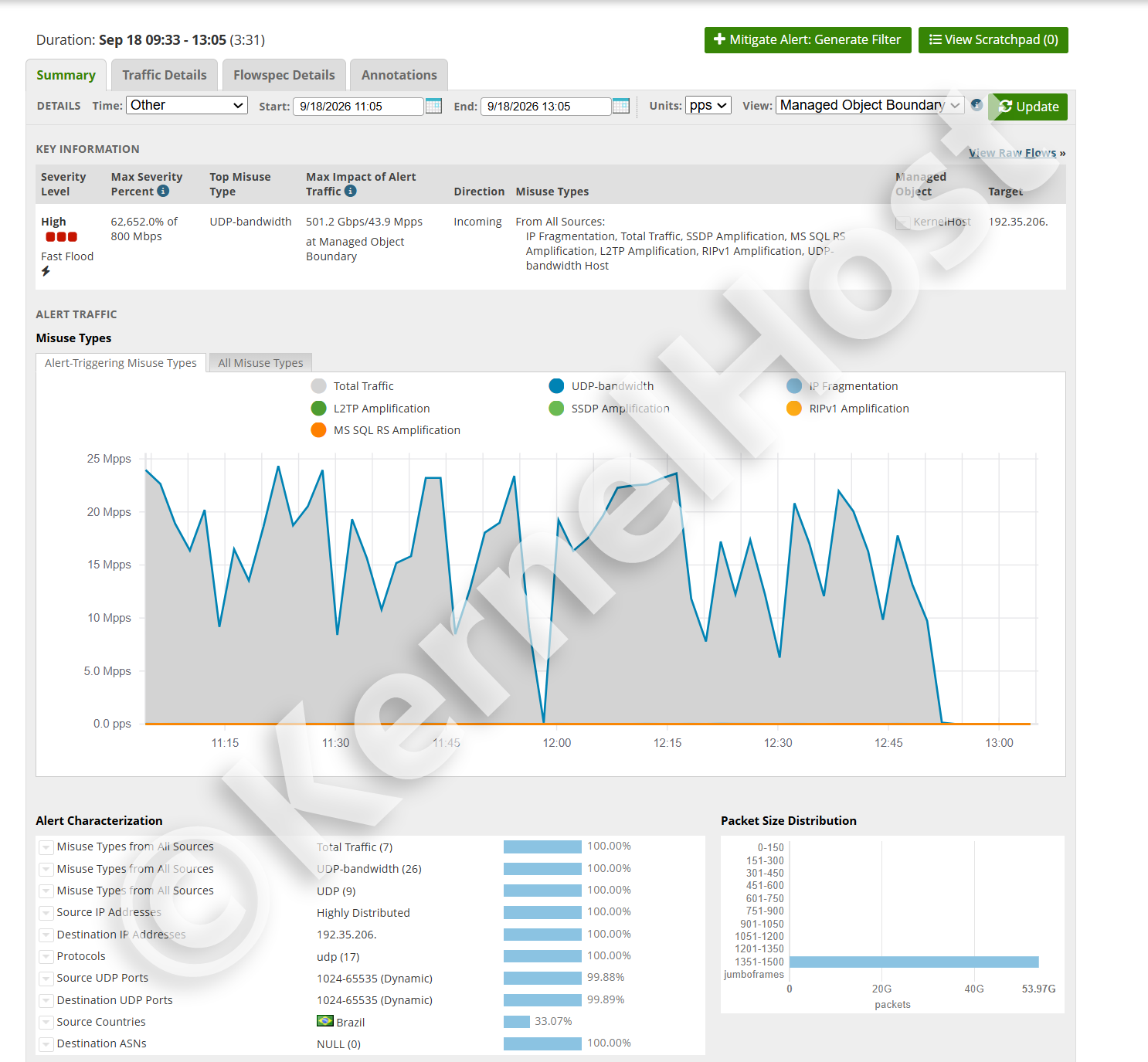Click the Max Impact of Alert Traffic info icon
This screenshot has width=1148, height=1062.
pos(350,191)
